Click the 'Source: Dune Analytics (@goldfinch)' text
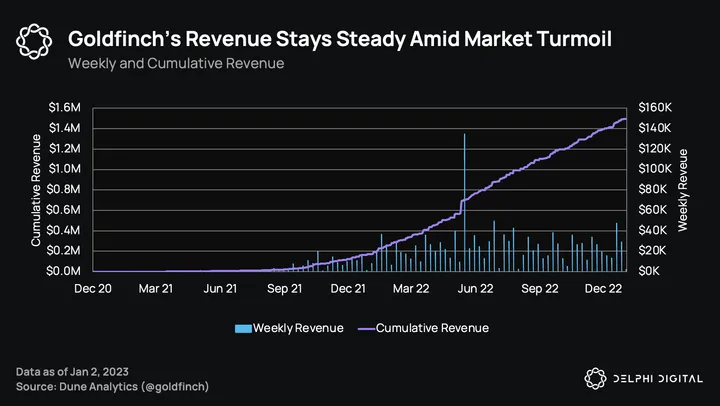The height and width of the screenshot is (406, 720). [x=113, y=386]
